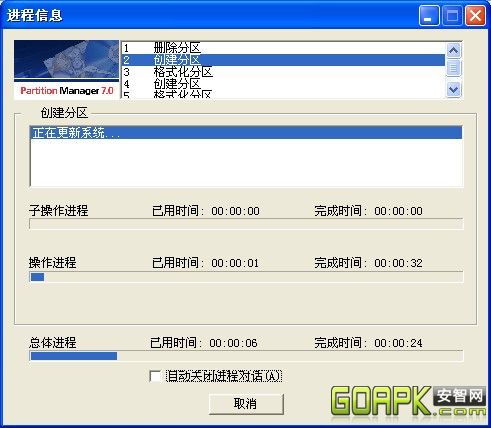The height and width of the screenshot is (428, 491).
Task: Click the 总体进程 已用时间 value 00:00:06
Action: 233,343
